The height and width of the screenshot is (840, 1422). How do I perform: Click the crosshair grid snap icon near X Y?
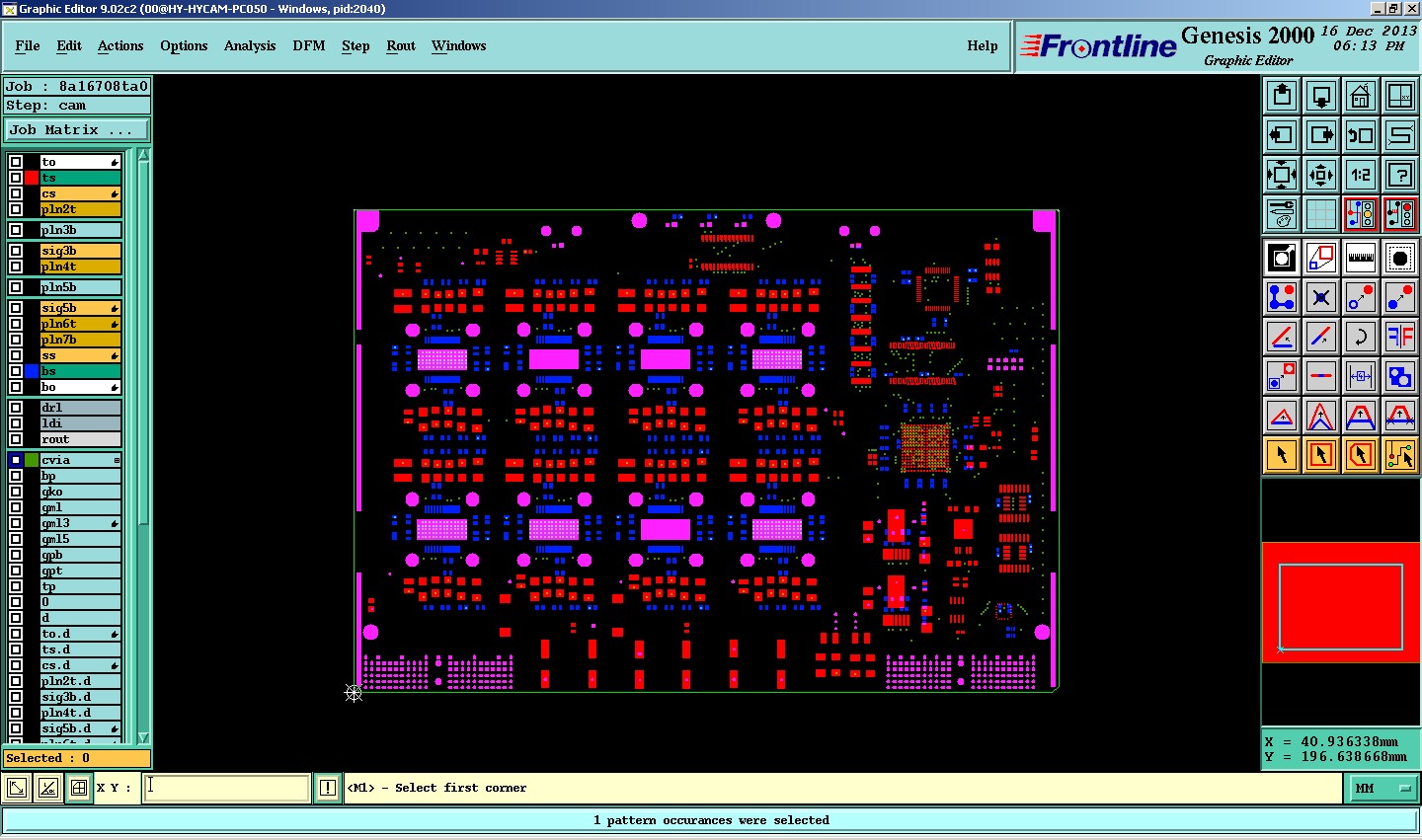[x=78, y=788]
